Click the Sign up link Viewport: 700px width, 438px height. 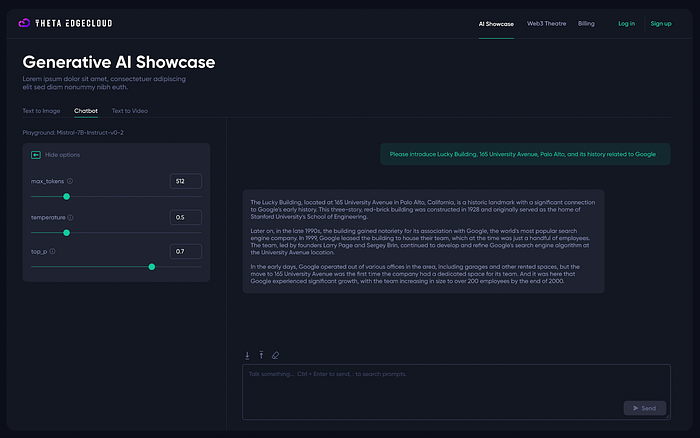click(661, 24)
